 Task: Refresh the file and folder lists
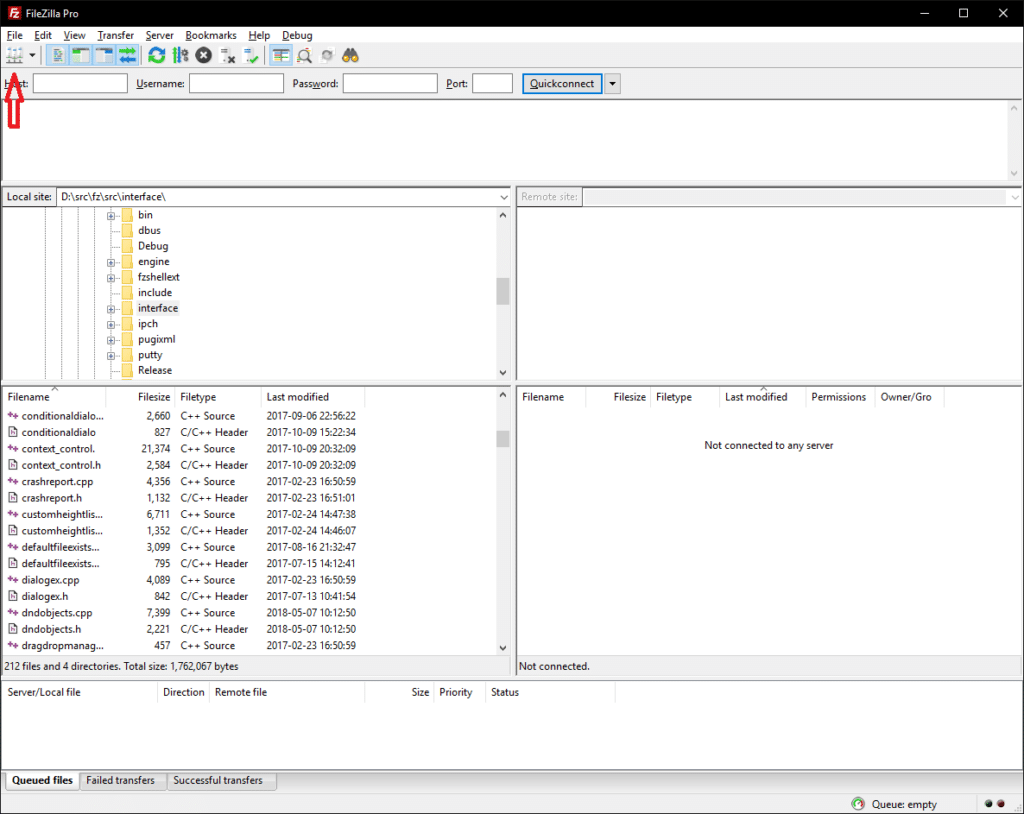[x=157, y=56]
